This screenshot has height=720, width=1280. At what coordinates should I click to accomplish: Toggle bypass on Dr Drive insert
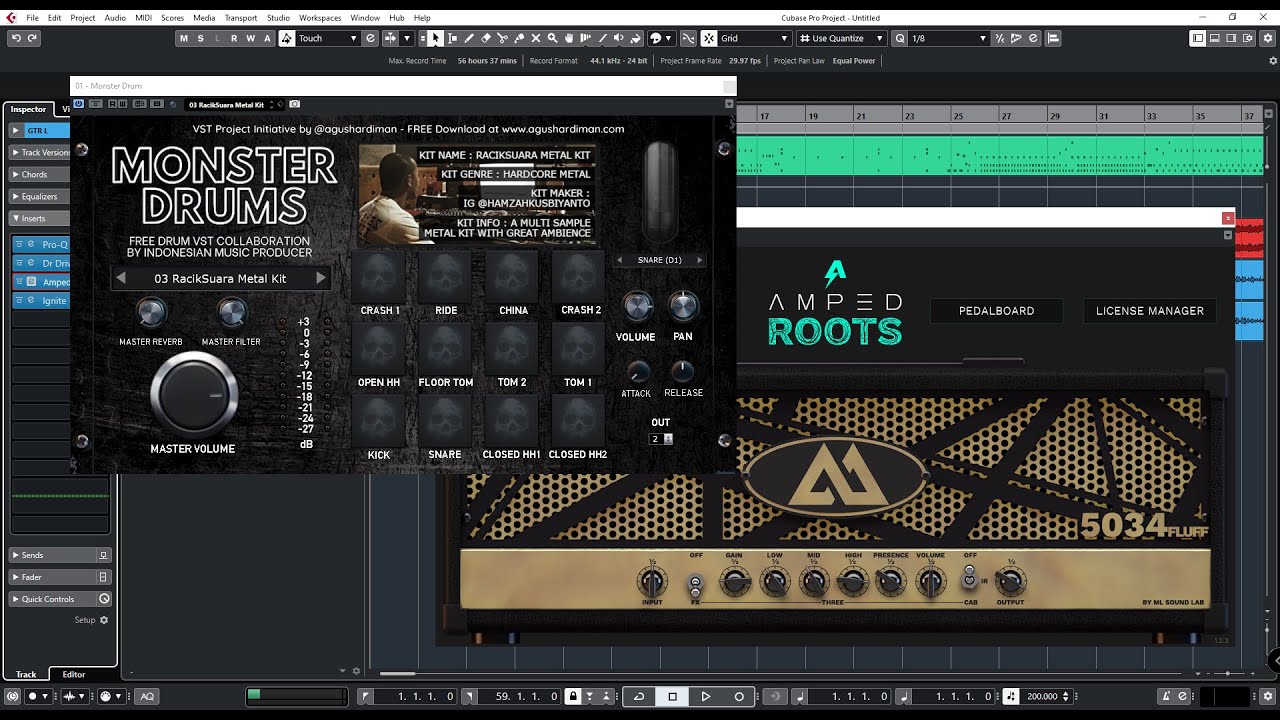point(19,263)
